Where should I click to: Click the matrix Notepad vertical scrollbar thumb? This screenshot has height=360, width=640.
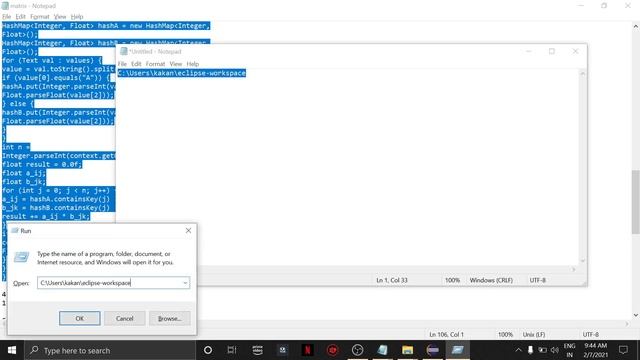636,202
